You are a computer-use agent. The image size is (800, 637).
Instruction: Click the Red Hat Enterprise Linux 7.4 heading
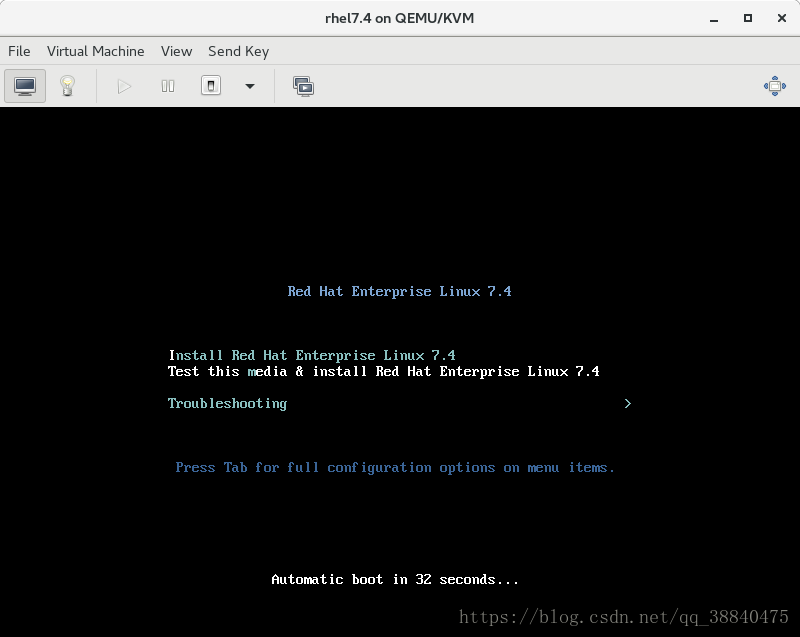click(x=399, y=291)
